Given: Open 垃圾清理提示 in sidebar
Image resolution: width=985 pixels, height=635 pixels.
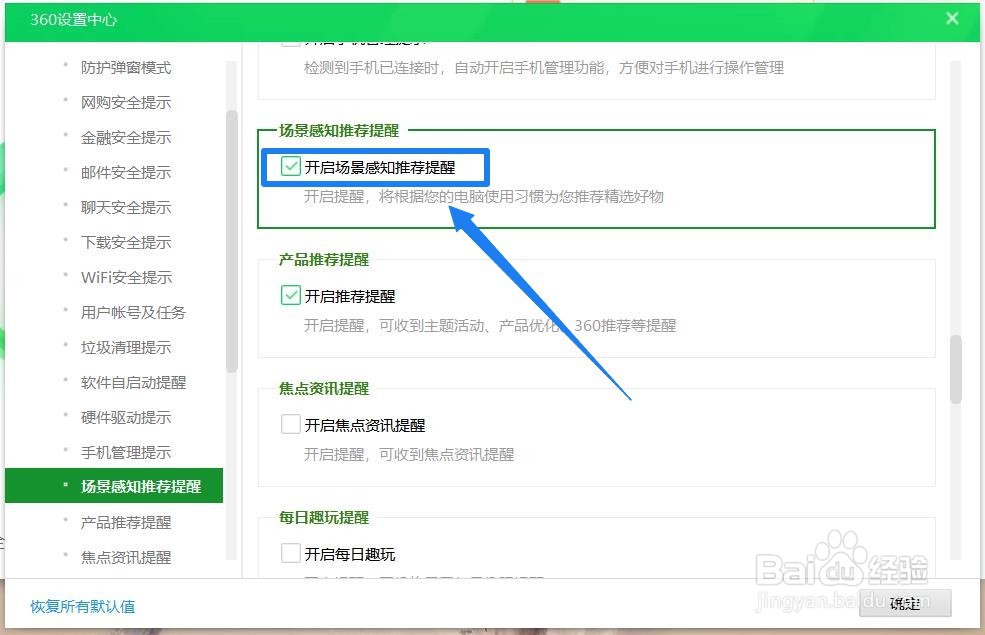Looking at the screenshot, I should coord(126,347).
